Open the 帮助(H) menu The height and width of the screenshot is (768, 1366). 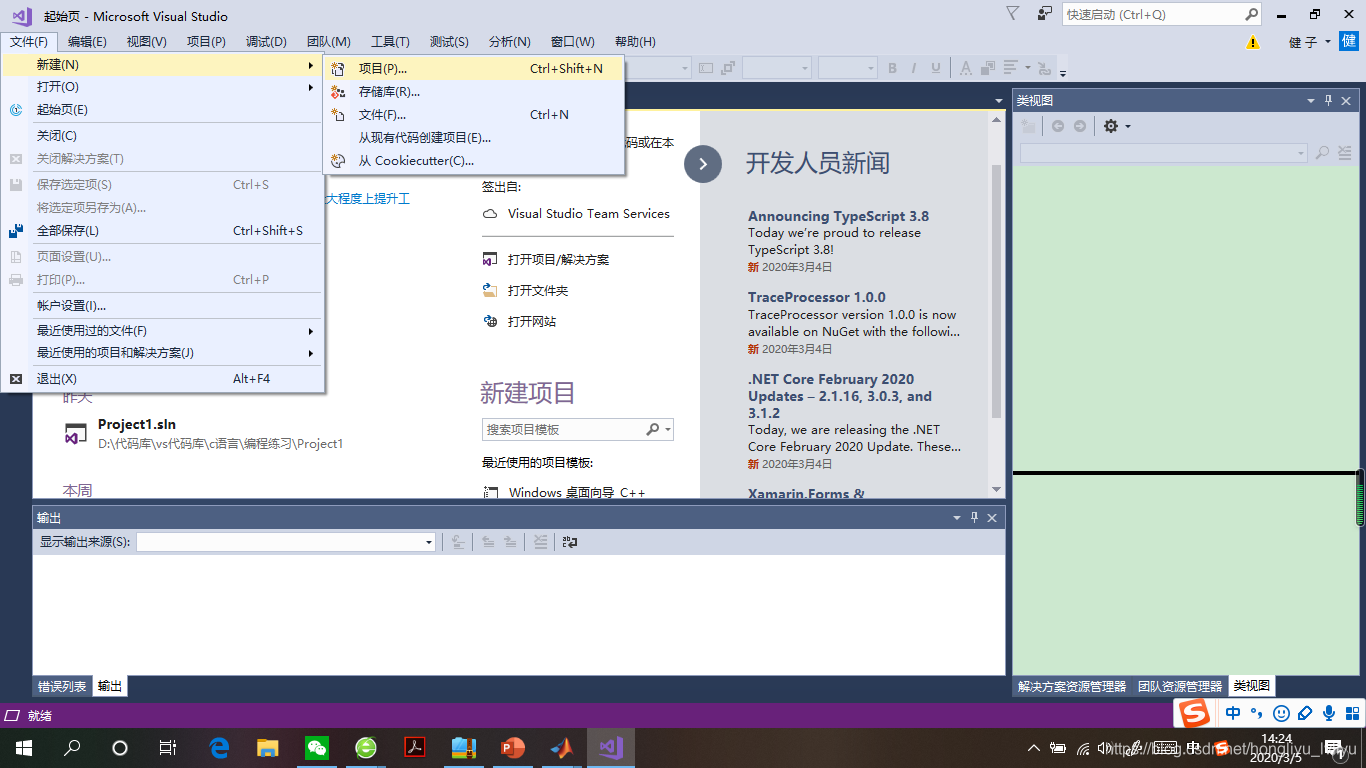tap(635, 41)
